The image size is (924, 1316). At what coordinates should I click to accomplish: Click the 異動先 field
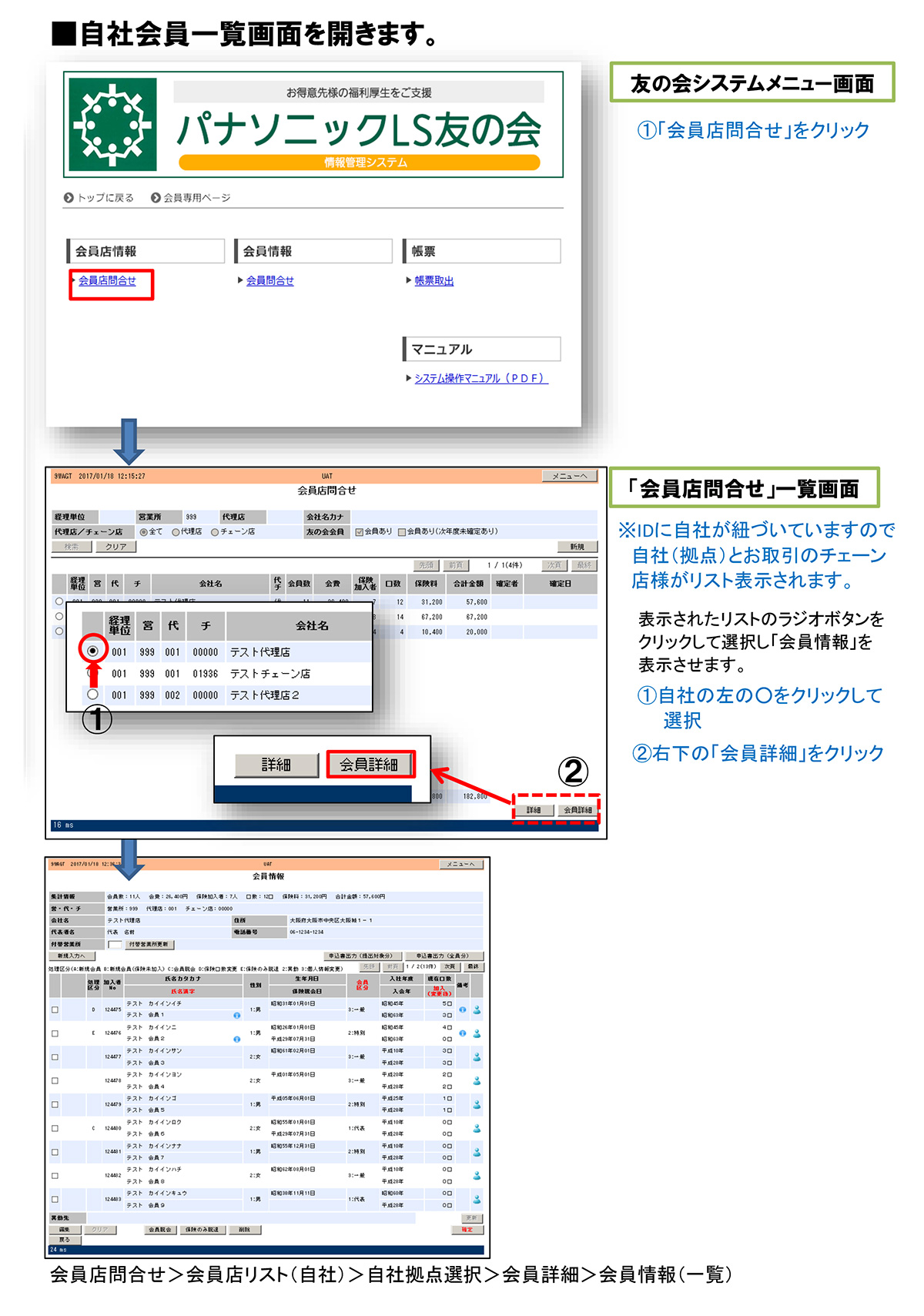[x=252, y=1218]
